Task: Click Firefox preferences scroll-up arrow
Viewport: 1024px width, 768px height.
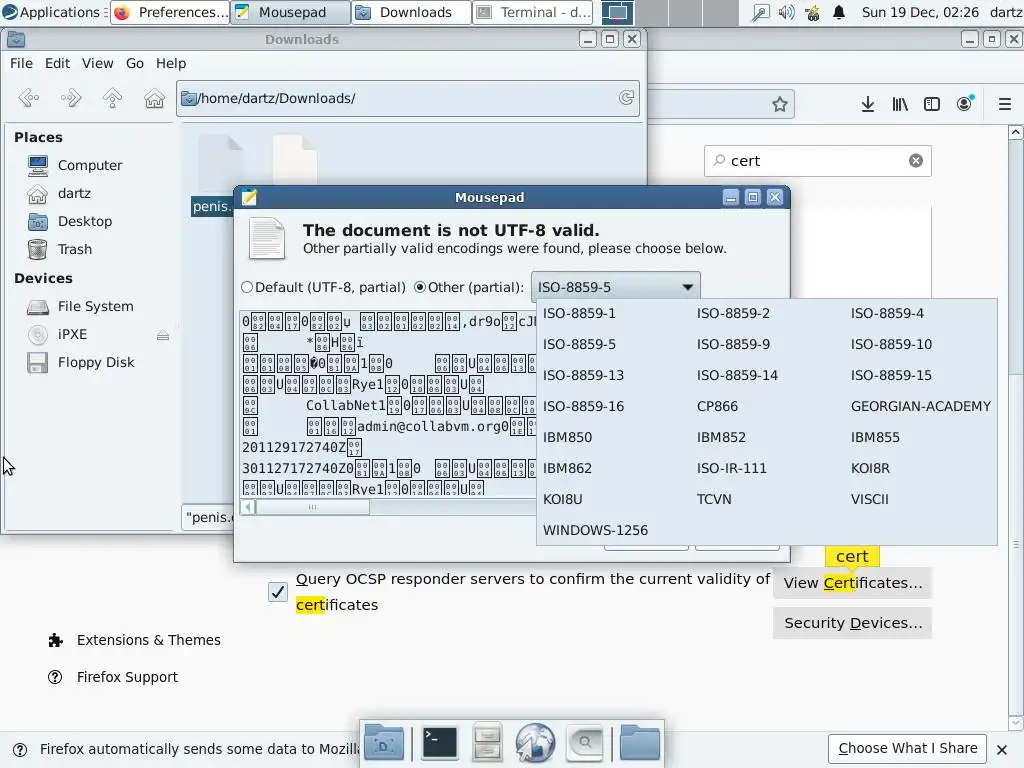Action: click(1016, 133)
